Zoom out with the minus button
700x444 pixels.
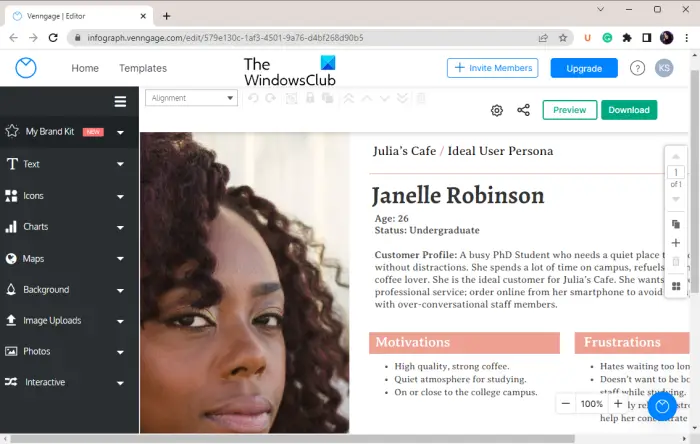point(566,404)
